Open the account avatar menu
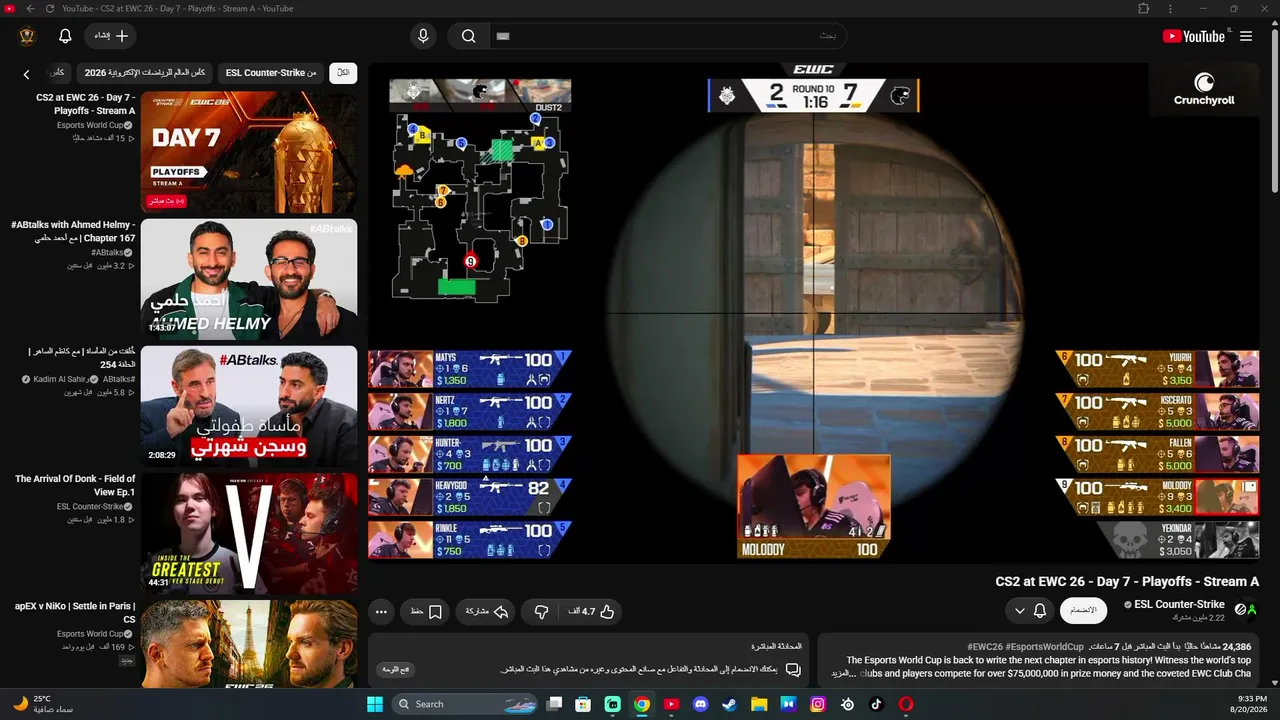This screenshot has height=720, width=1280. point(27,36)
